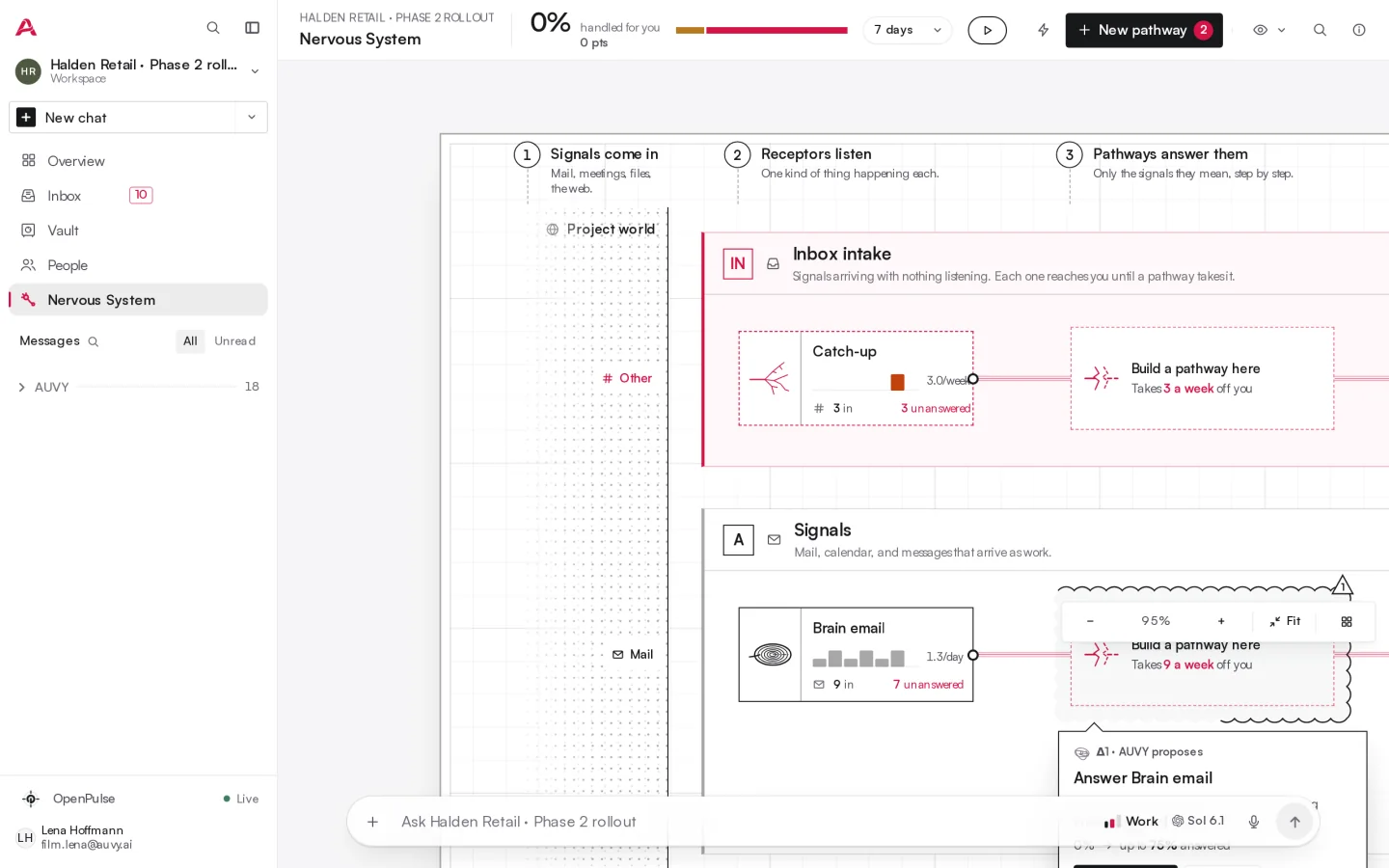Screen dimensions: 1389x868
Task: Click the AUVY logo icon
Action: tap(26, 28)
